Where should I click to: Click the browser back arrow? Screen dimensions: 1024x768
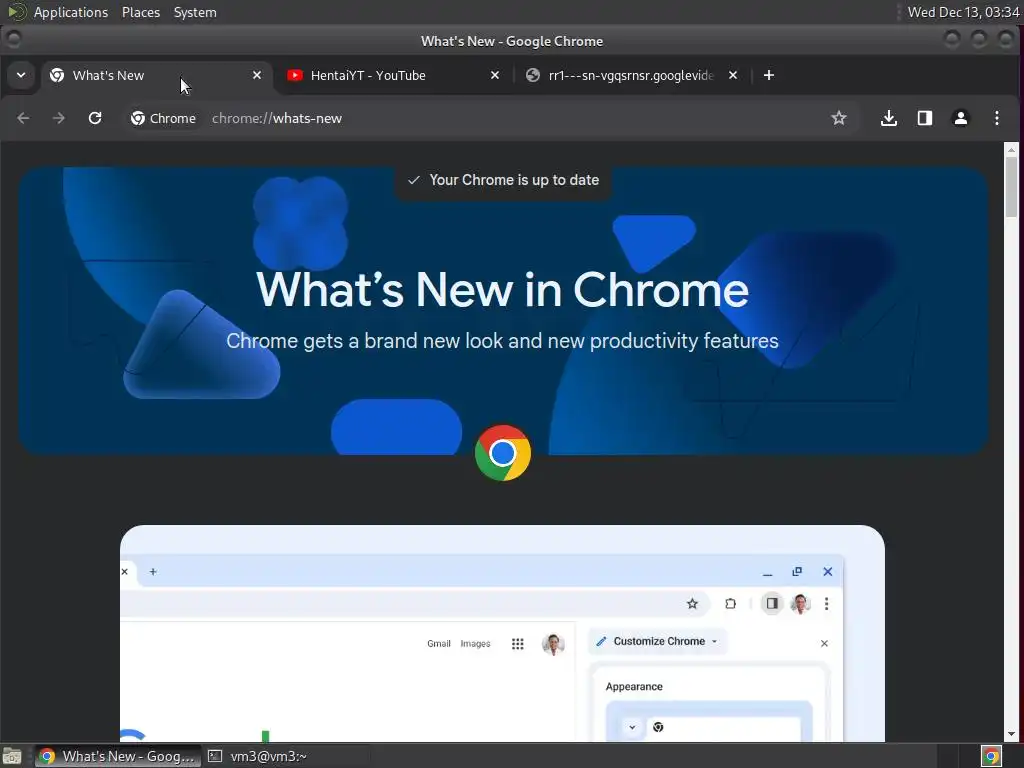click(24, 118)
